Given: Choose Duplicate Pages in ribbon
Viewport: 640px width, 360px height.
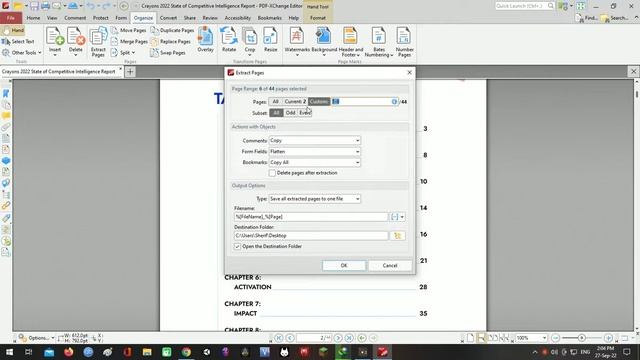Looking at the screenshot, I should [172, 30].
